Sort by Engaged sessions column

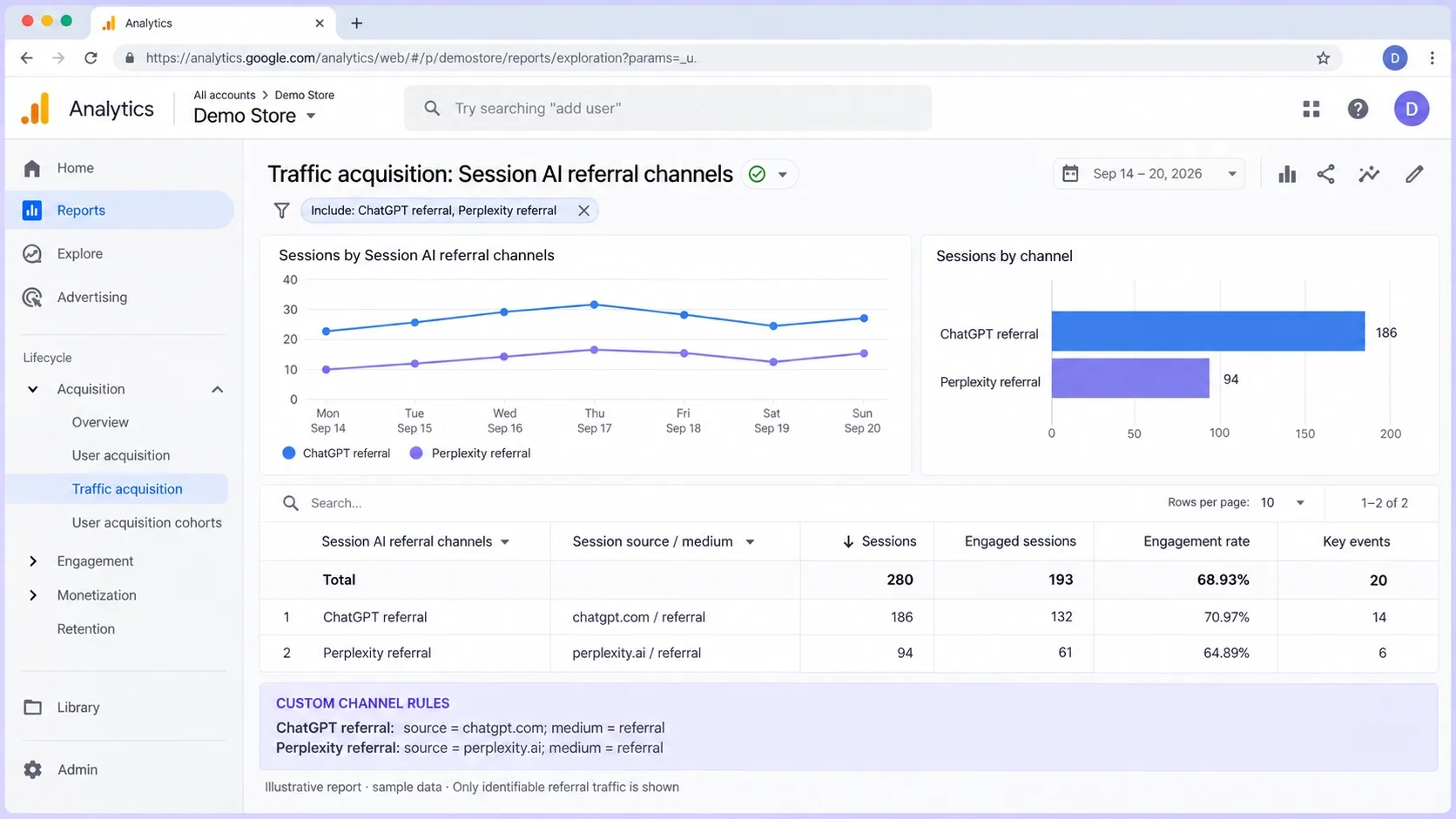click(x=1020, y=541)
